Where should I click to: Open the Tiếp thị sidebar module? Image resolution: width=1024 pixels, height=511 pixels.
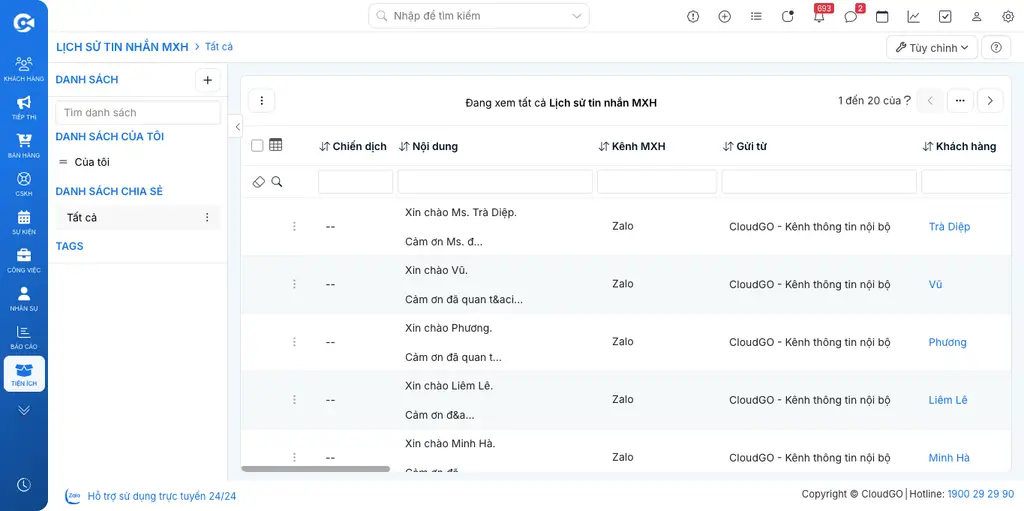pos(24,108)
